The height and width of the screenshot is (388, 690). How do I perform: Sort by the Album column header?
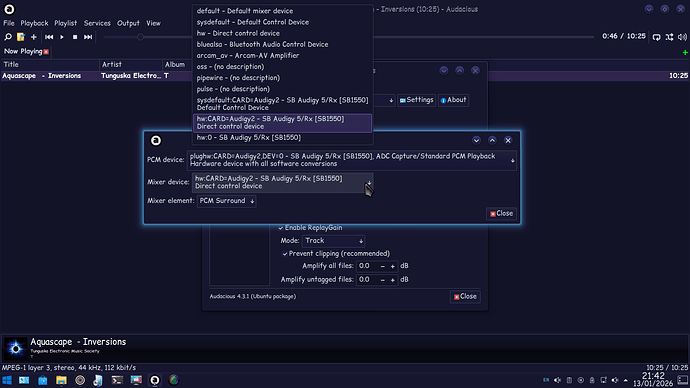click(177, 65)
